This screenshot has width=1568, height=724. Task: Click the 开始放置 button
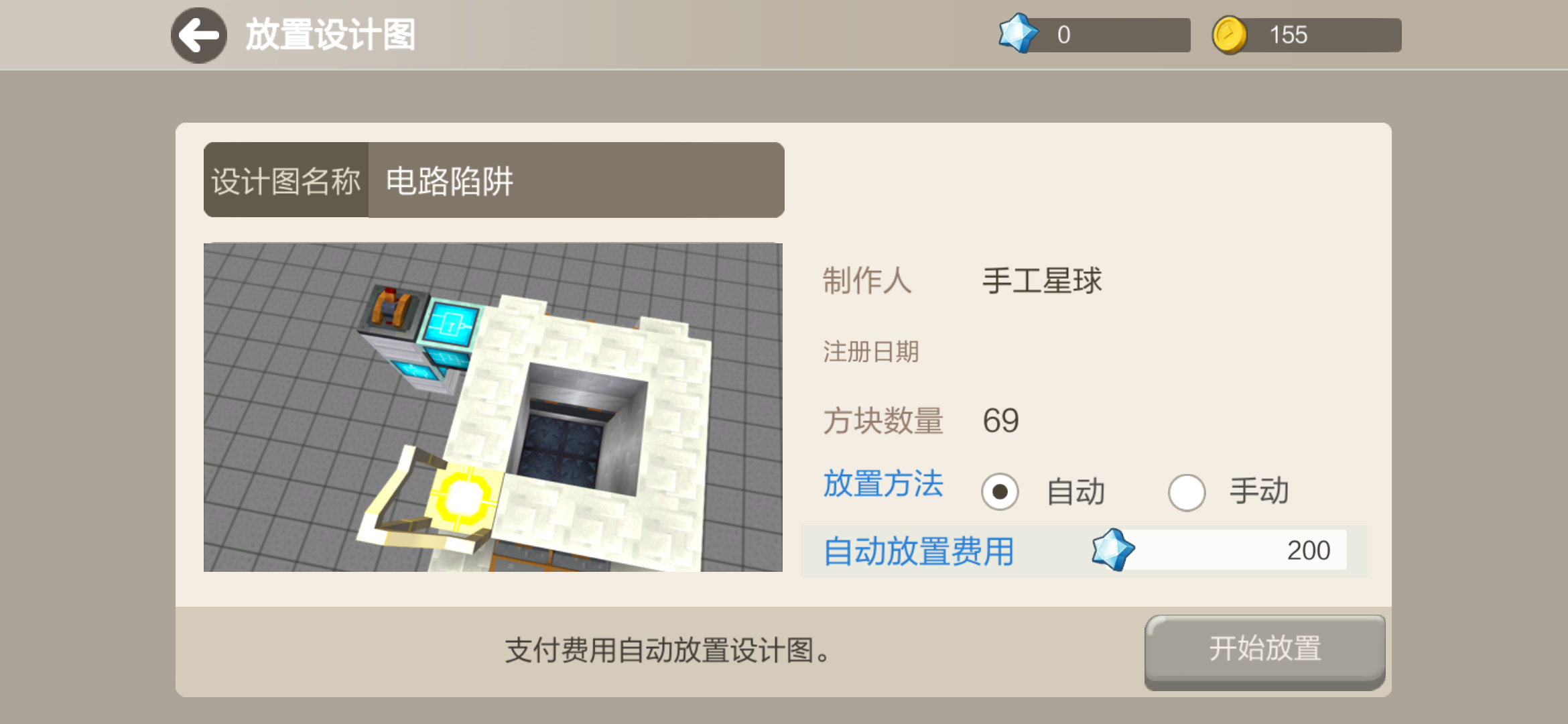coord(1264,652)
